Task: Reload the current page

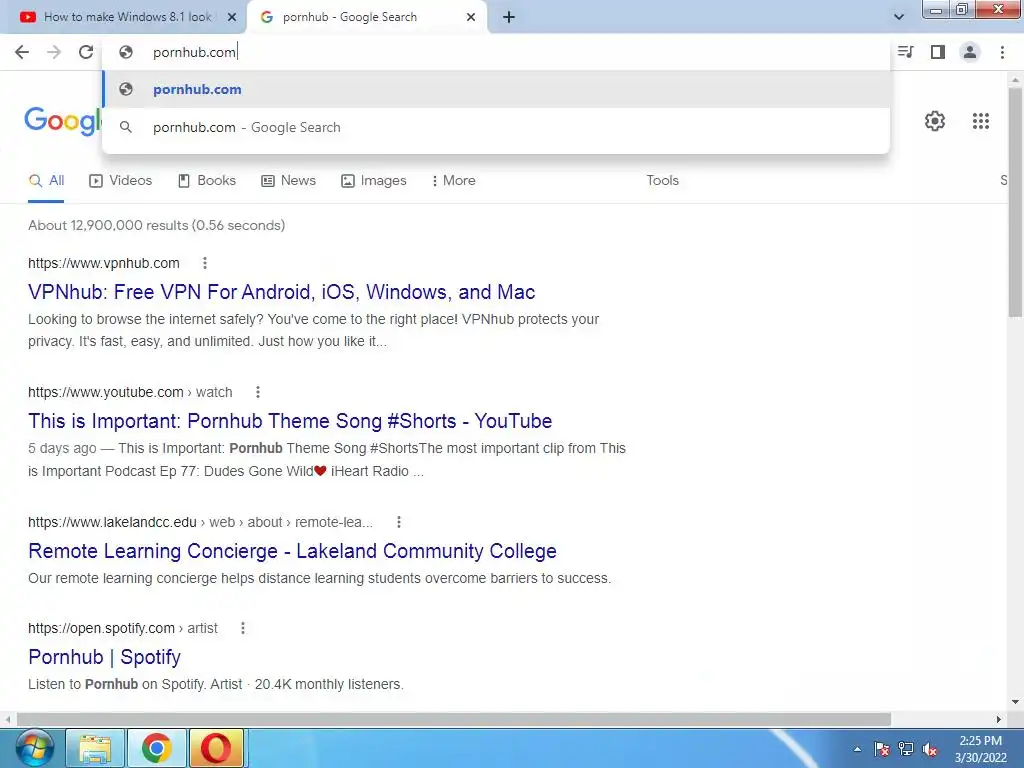Action: (x=86, y=52)
